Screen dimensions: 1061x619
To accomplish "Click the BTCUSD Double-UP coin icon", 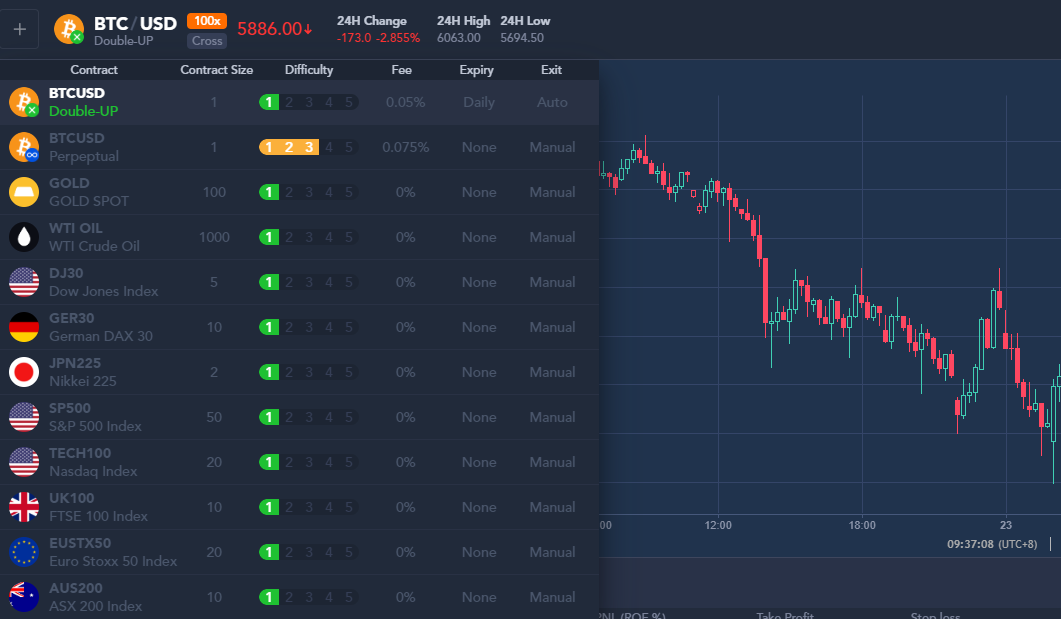I will point(24,102).
